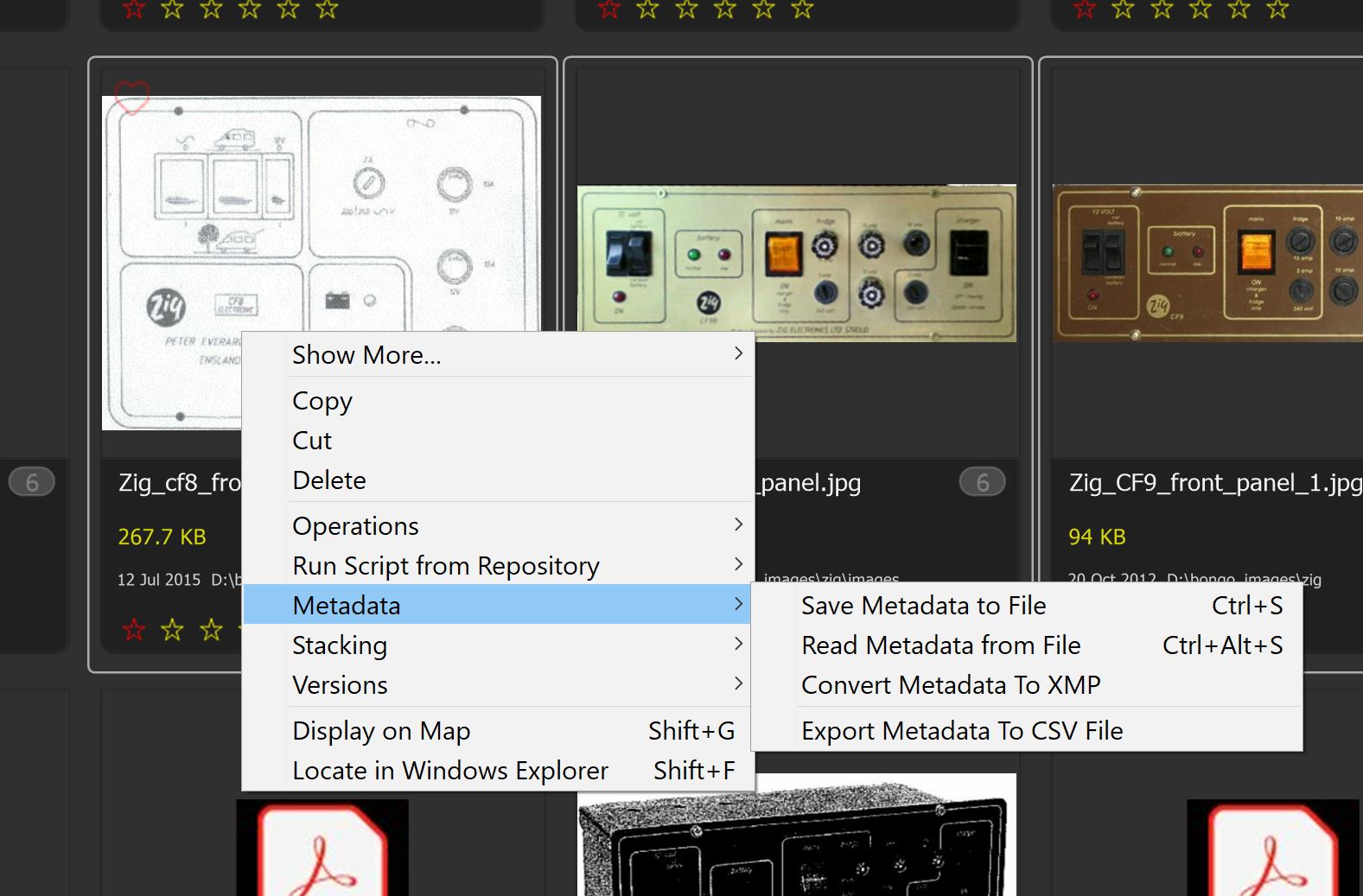Choose Locate in Windows Explorer

450,771
